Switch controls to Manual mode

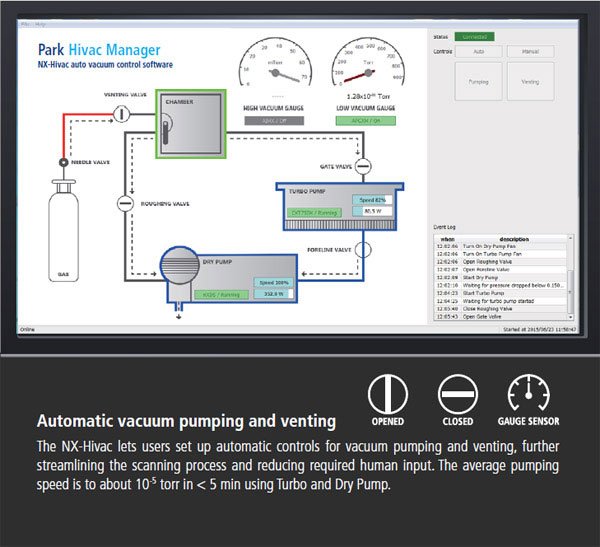pyautogui.click(x=529, y=51)
